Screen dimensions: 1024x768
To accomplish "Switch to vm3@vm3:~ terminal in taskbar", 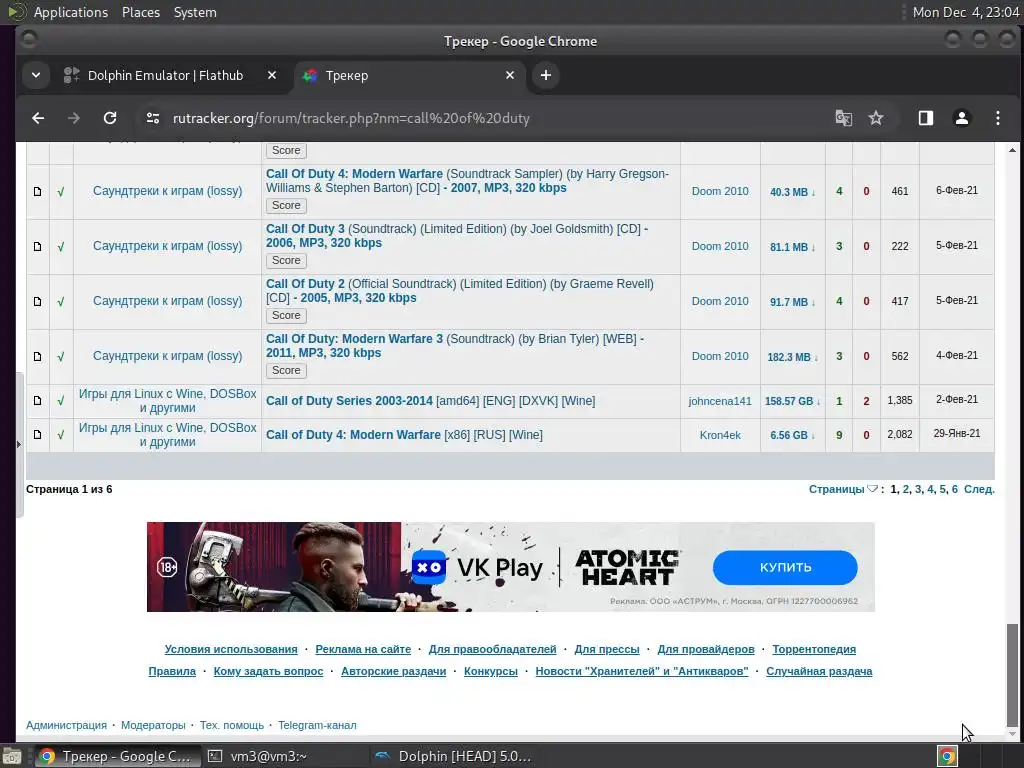I will [x=268, y=756].
